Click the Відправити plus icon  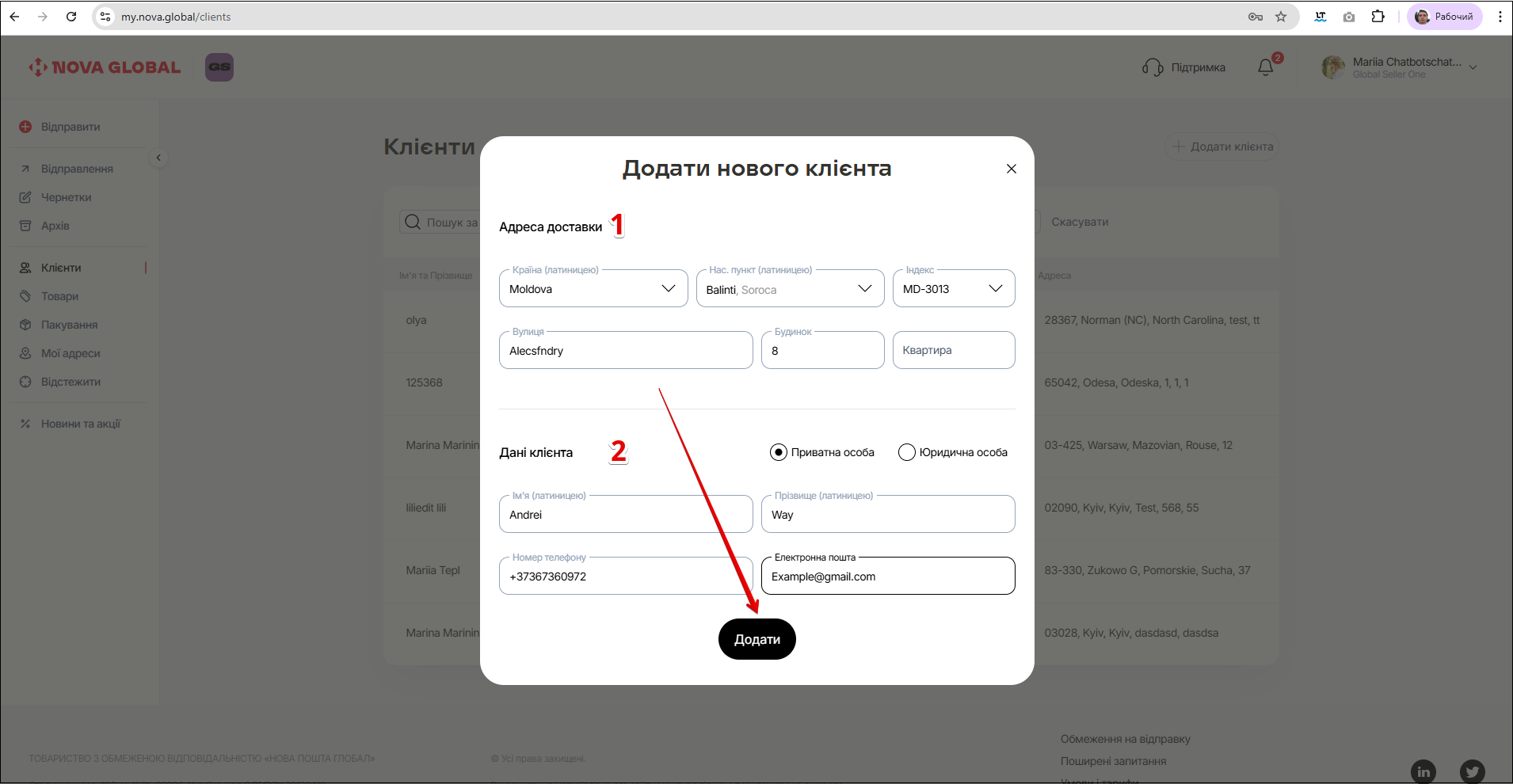coord(25,127)
